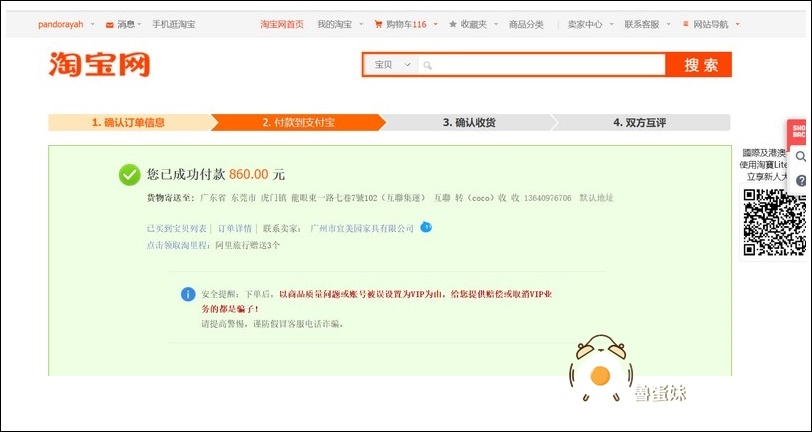Click the phone number 13640976706
812x432 pixels.
coord(548,198)
